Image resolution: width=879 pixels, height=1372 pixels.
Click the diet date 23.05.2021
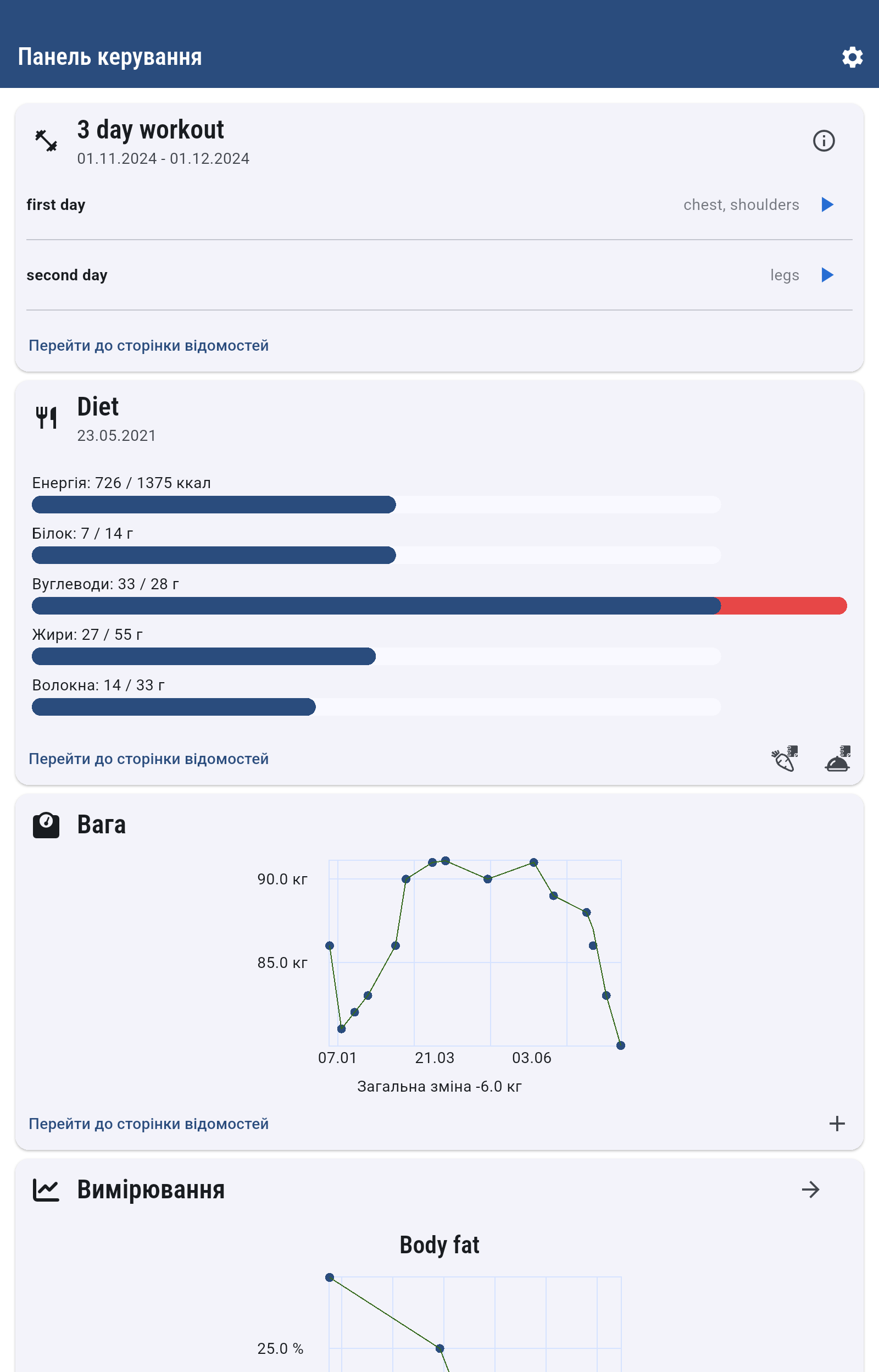tap(116, 436)
